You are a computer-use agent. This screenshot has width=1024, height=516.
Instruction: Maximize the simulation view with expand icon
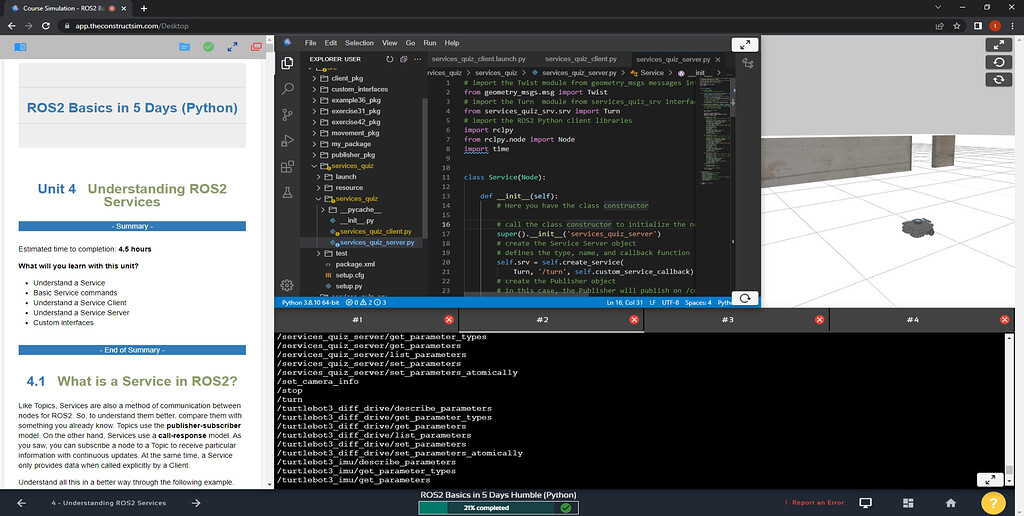pos(998,45)
